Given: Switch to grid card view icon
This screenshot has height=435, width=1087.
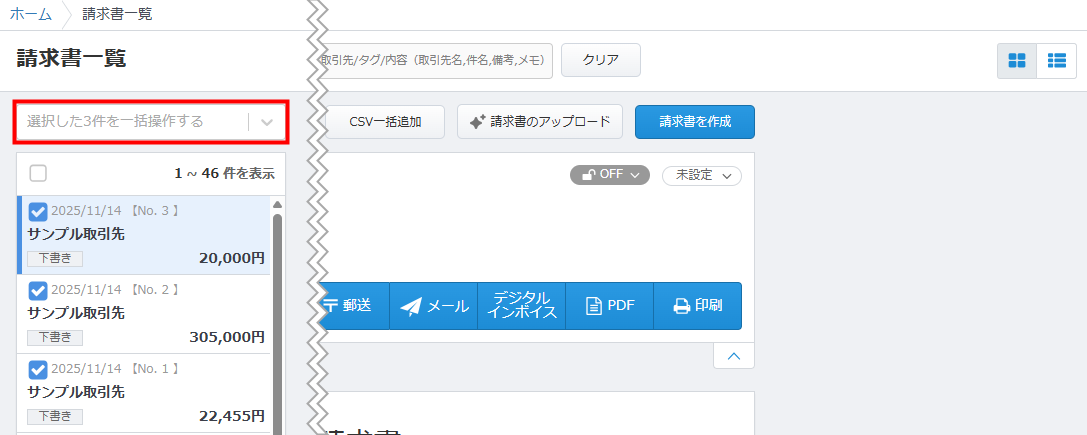Looking at the screenshot, I should pos(1016,61).
